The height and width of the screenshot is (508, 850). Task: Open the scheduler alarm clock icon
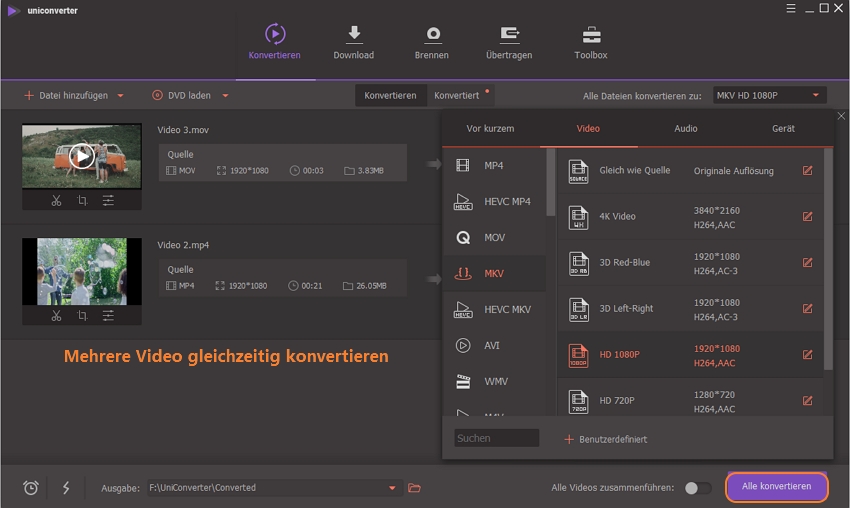tap(31, 488)
